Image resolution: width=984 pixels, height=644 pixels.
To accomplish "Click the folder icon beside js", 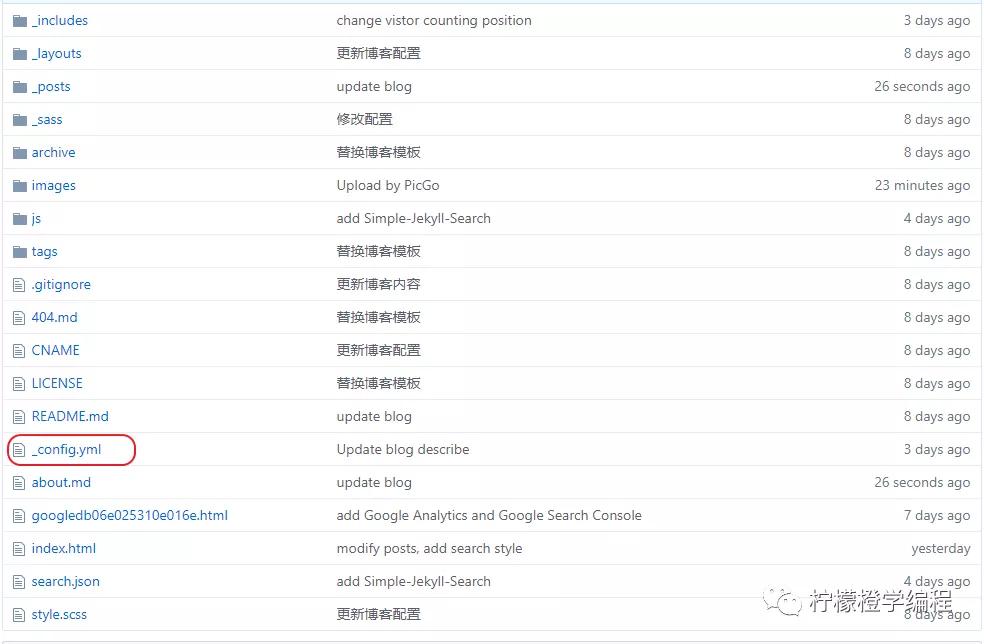I will (18, 218).
